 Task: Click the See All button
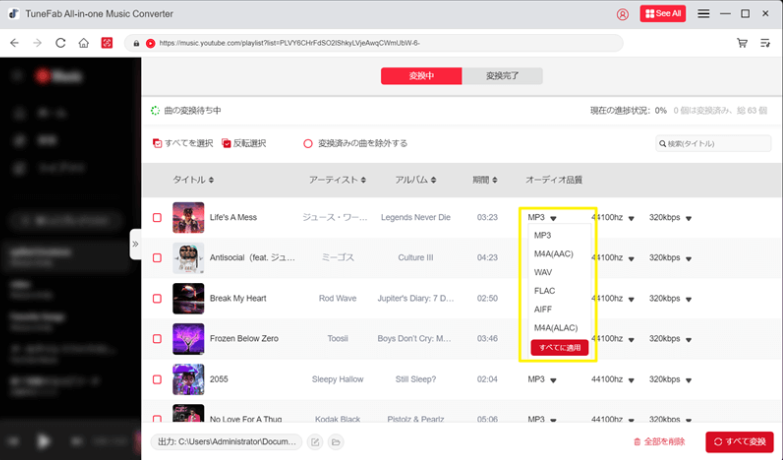click(663, 13)
